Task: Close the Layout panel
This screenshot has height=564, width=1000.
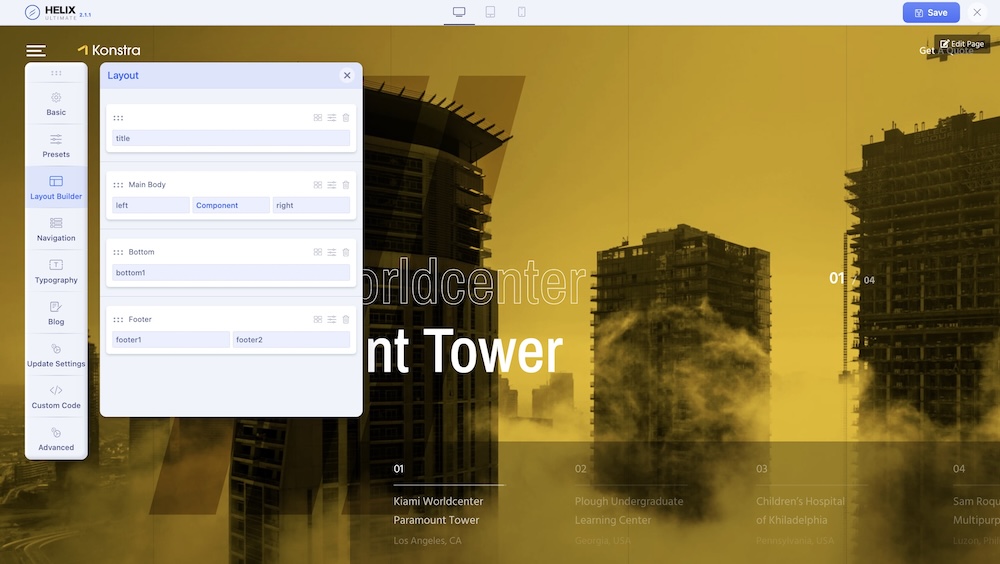Action: coord(347,75)
